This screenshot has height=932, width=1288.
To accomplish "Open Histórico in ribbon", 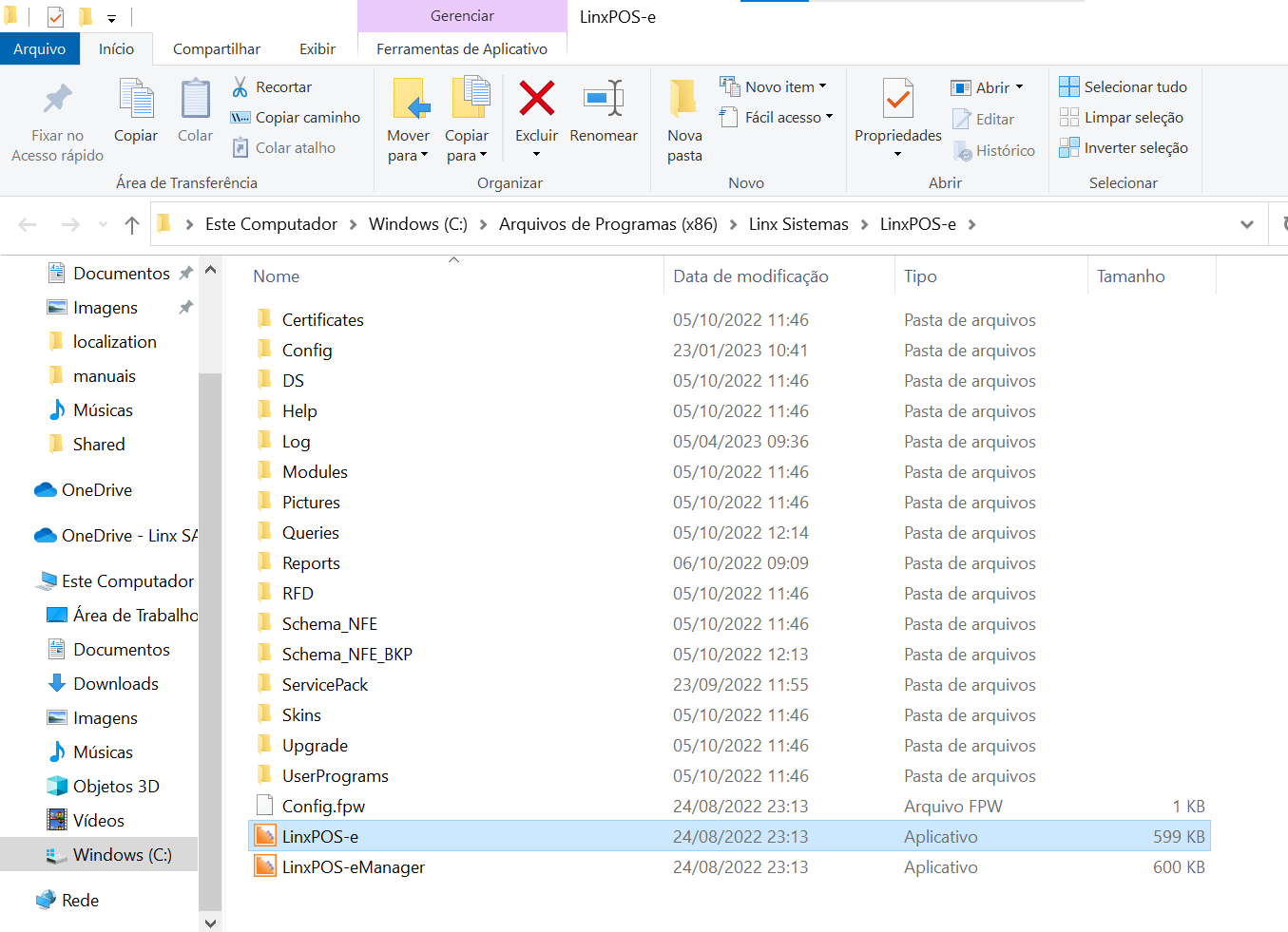I will pyautogui.click(x=994, y=150).
